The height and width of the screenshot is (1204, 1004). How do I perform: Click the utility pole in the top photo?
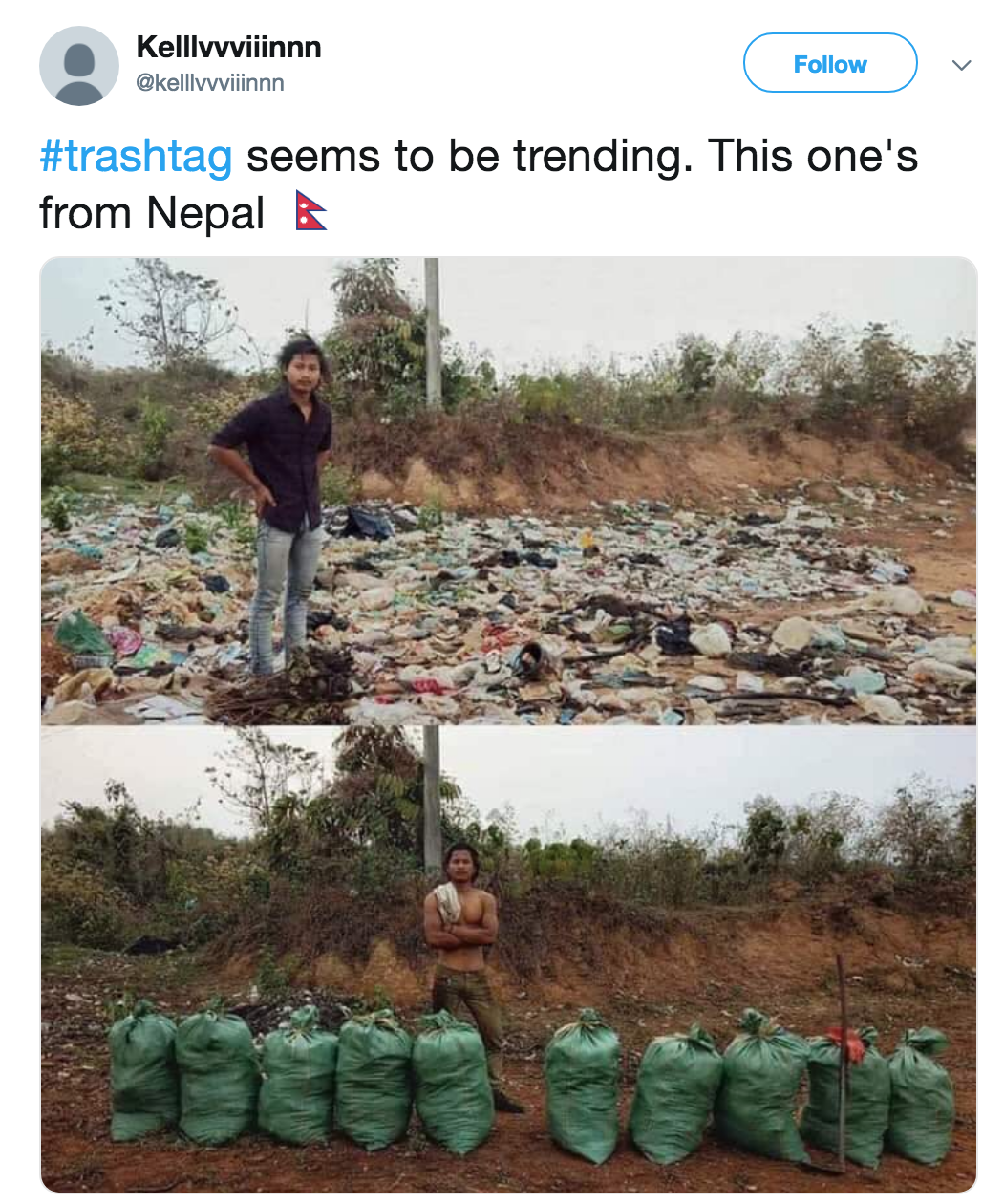point(433,330)
